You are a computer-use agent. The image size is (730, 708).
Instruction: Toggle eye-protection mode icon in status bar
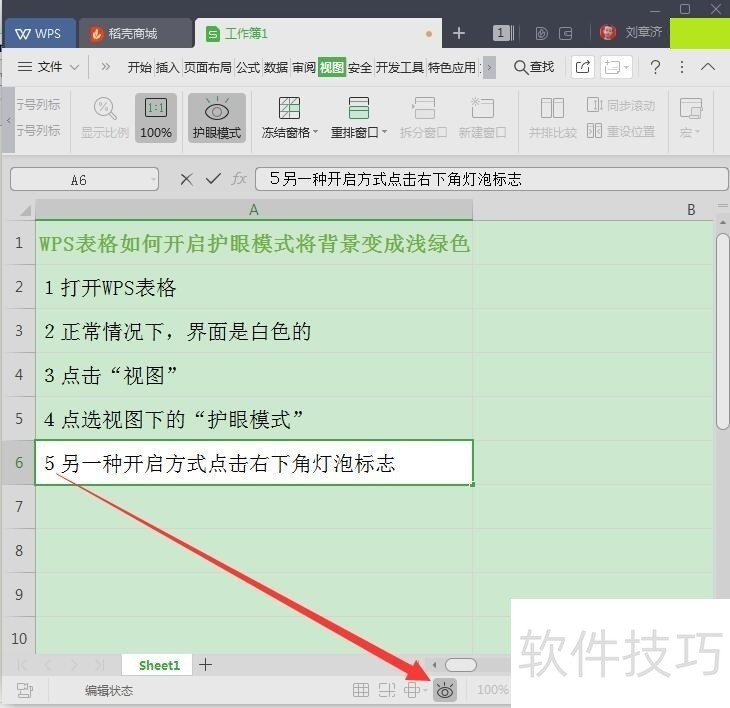point(445,690)
